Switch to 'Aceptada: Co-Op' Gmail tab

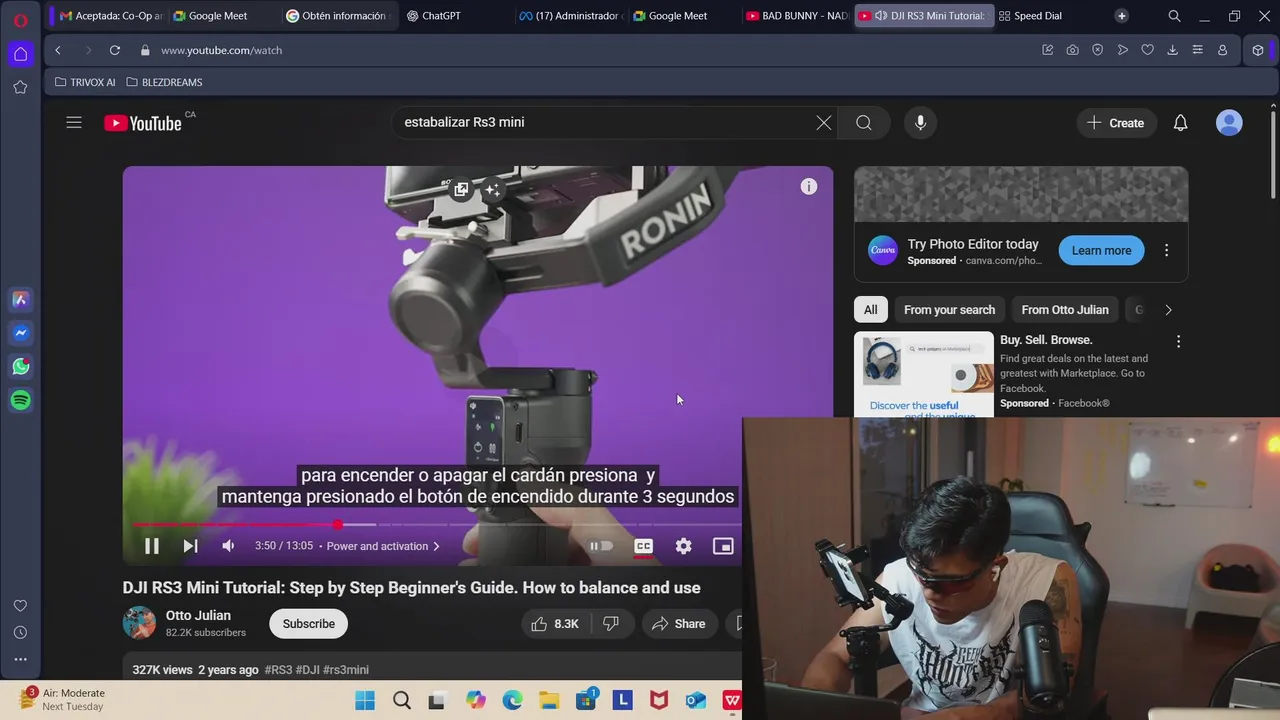110,16
